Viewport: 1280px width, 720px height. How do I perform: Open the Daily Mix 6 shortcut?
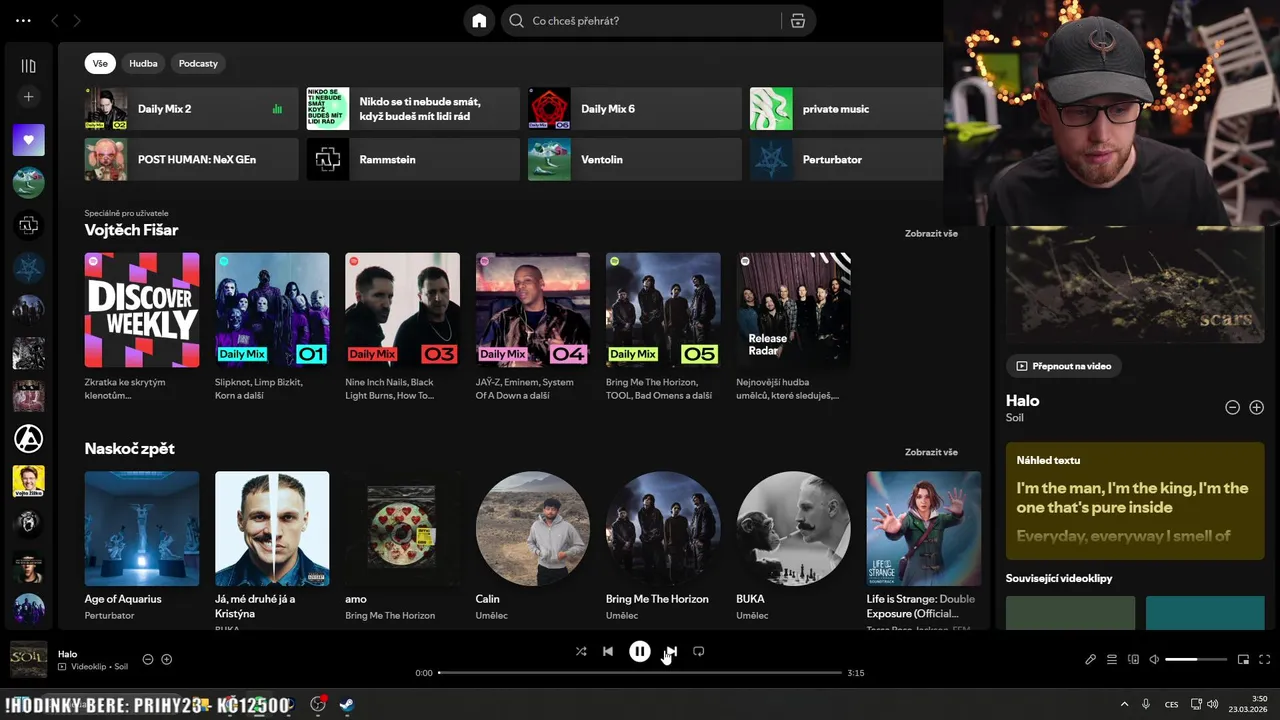(634, 109)
